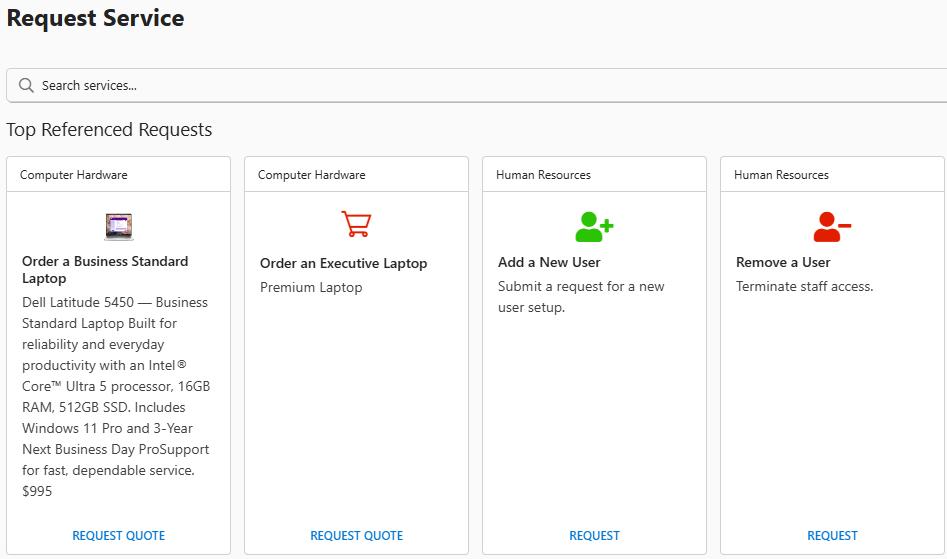
Task: Click Computer Hardware label on Executive Laptop card
Action: tap(312, 175)
